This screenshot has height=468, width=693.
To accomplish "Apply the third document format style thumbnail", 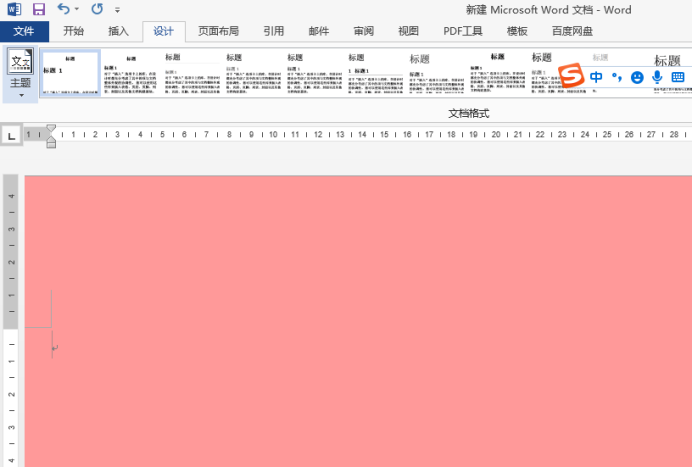I will pyautogui.click(x=192, y=73).
